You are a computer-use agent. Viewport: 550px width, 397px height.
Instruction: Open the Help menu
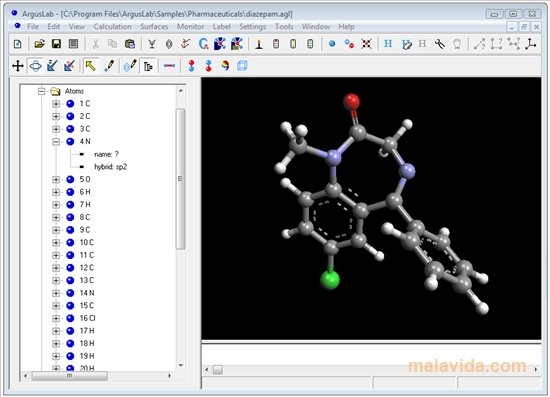tap(346, 27)
